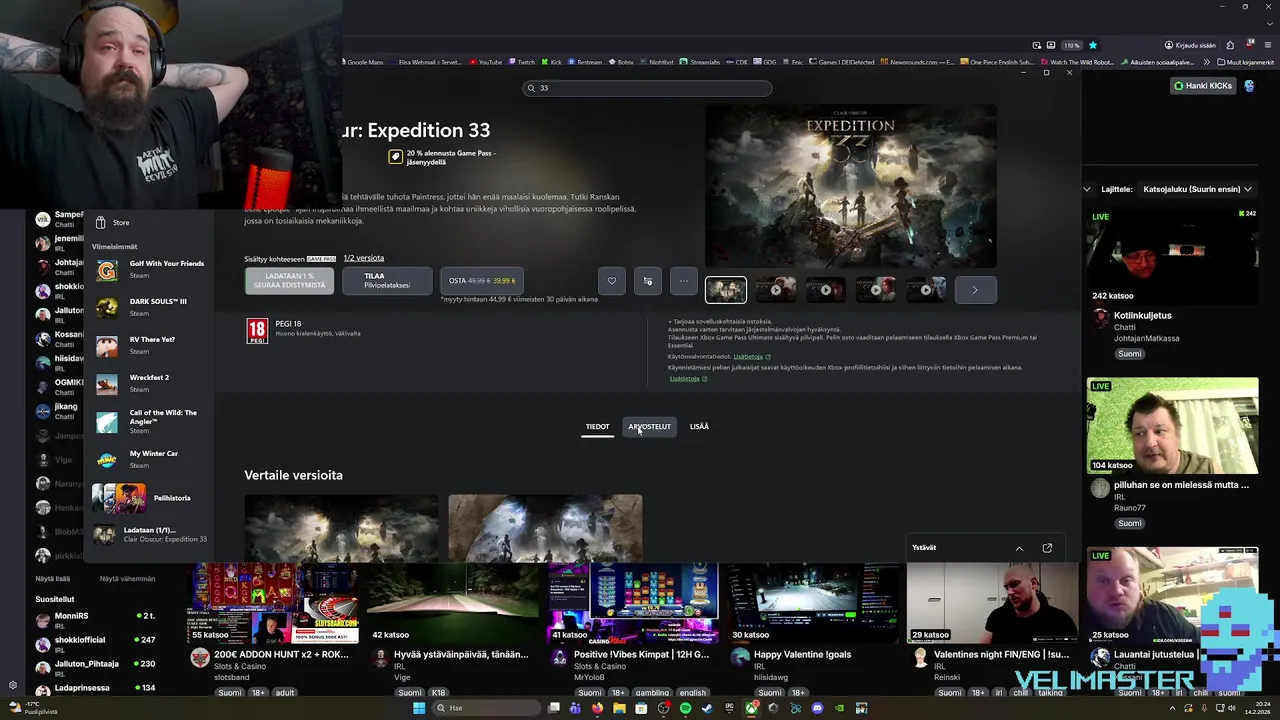
Task: Open the three-dot more options button
Action: [684, 281]
